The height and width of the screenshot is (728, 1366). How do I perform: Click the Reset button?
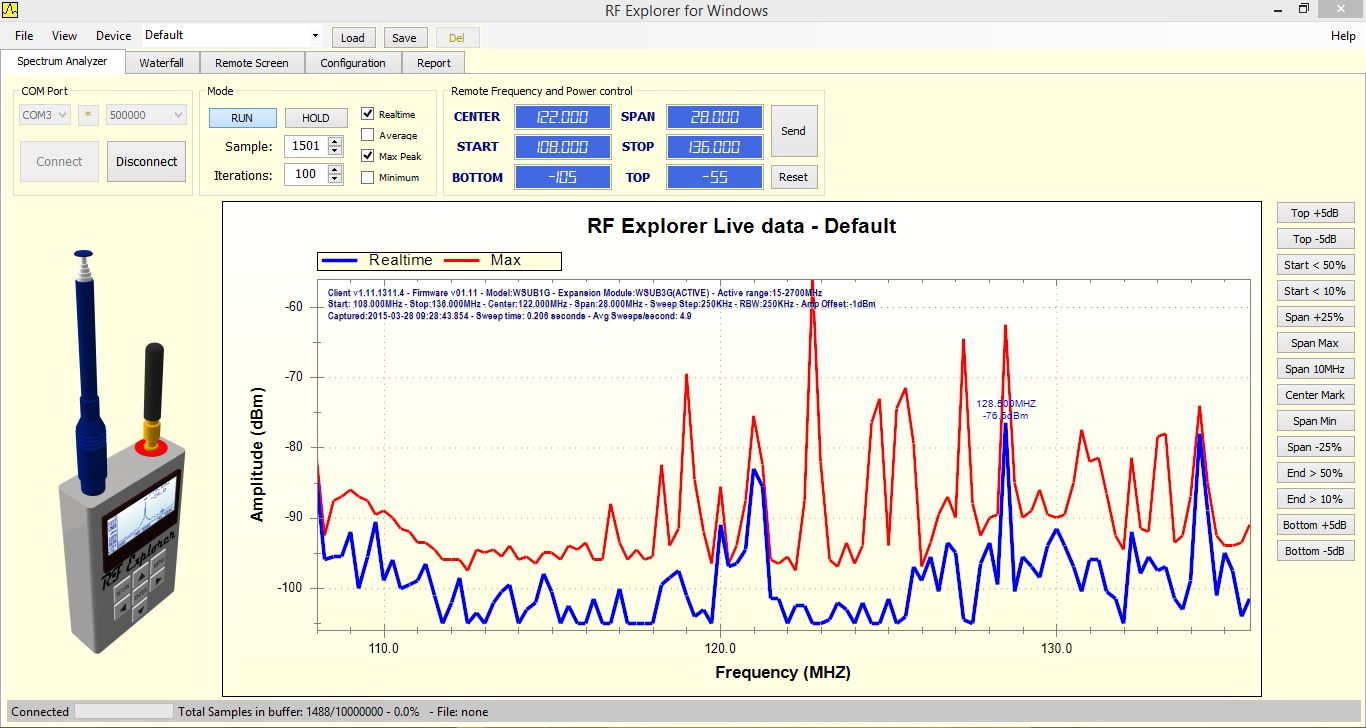pyautogui.click(x=793, y=177)
